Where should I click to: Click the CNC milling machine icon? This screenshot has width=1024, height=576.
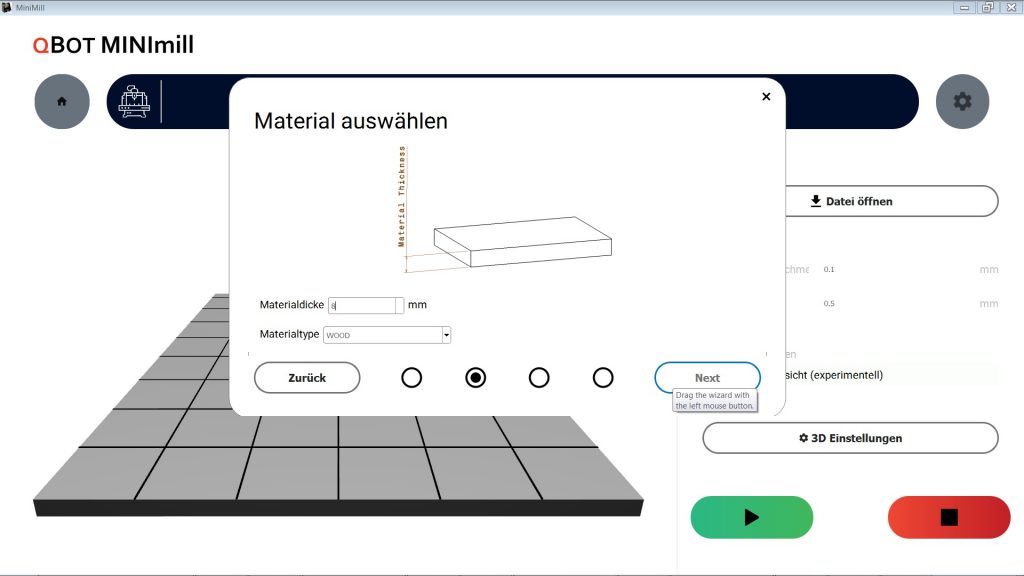point(134,101)
